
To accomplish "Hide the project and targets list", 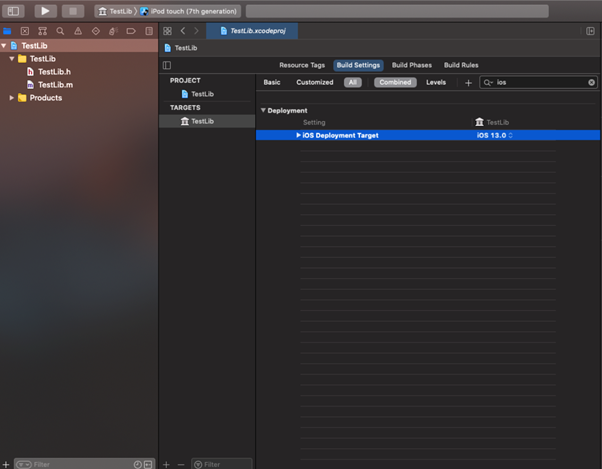I will (167, 65).
